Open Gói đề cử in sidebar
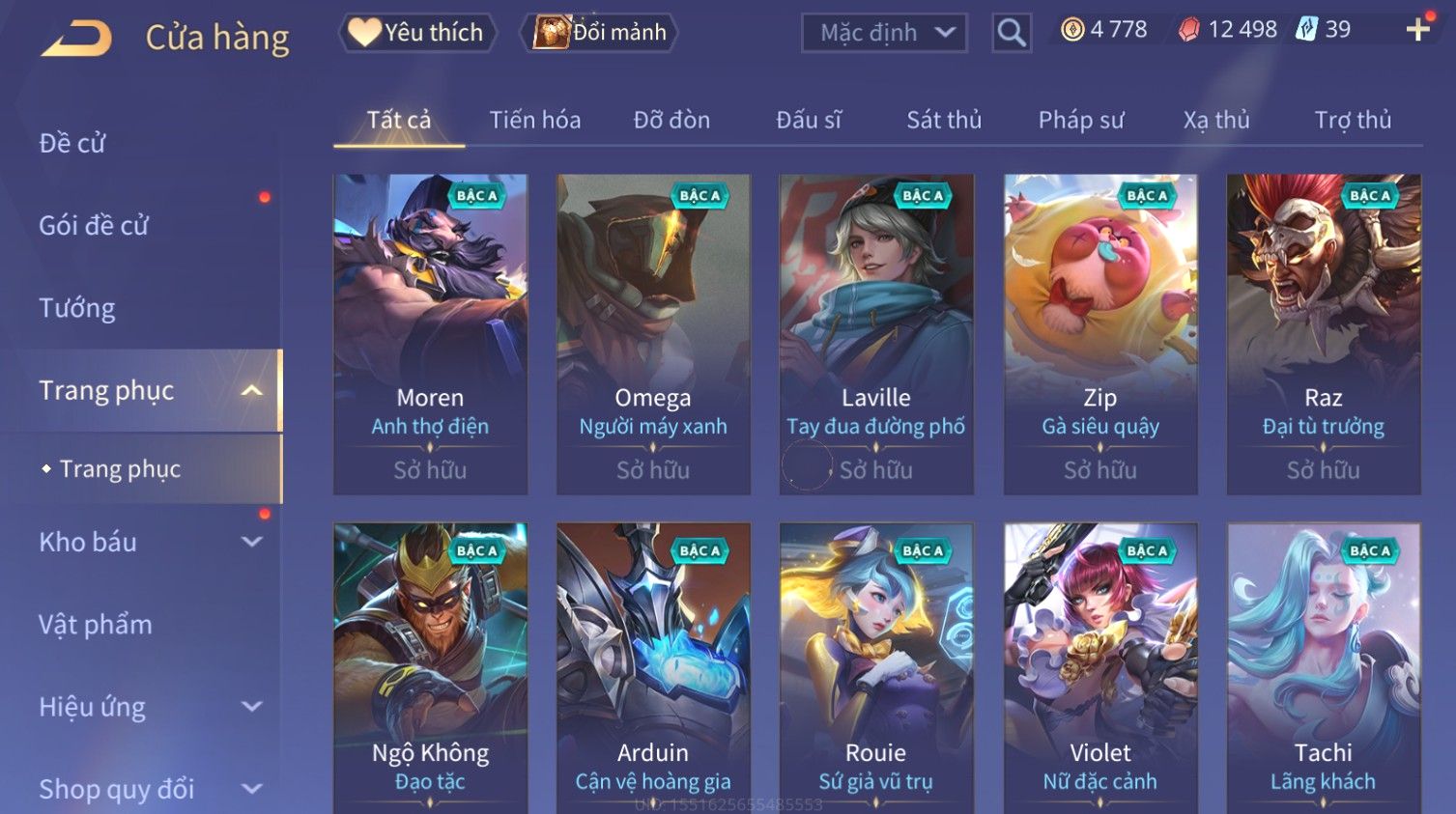The height and width of the screenshot is (814, 1456). [94, 226]
